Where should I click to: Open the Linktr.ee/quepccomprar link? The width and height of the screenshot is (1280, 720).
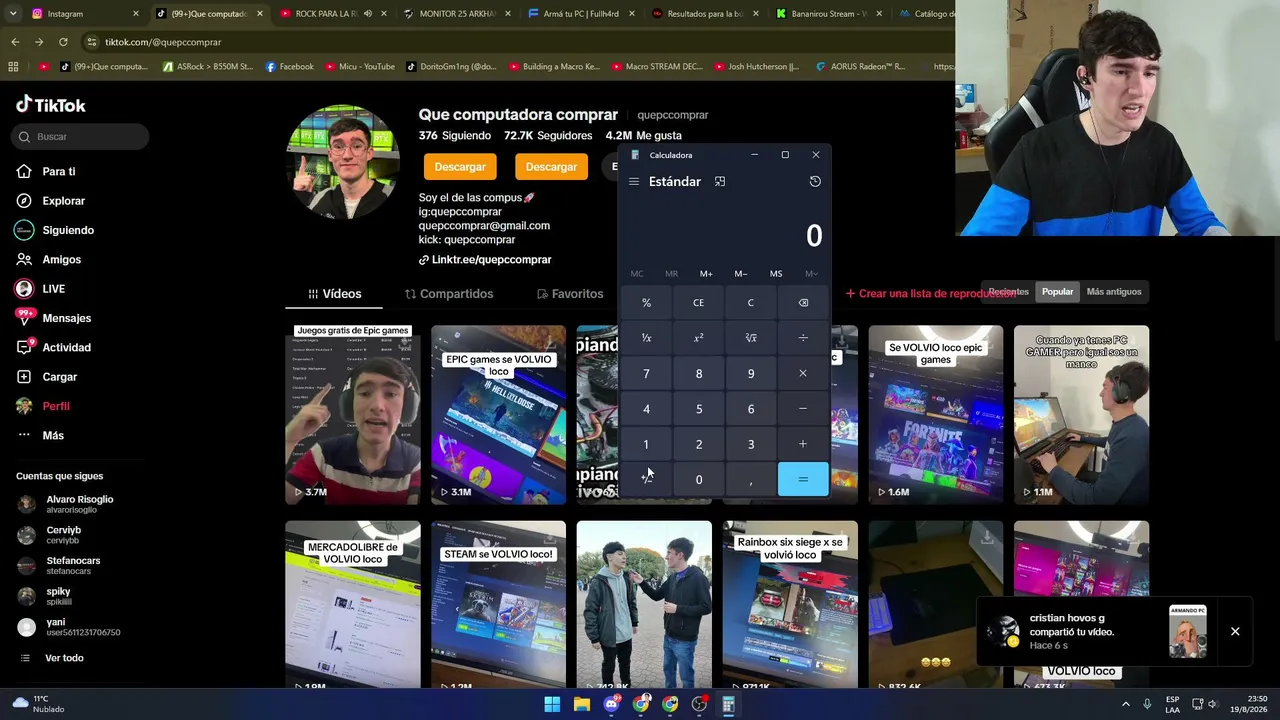tap(485, 260)
